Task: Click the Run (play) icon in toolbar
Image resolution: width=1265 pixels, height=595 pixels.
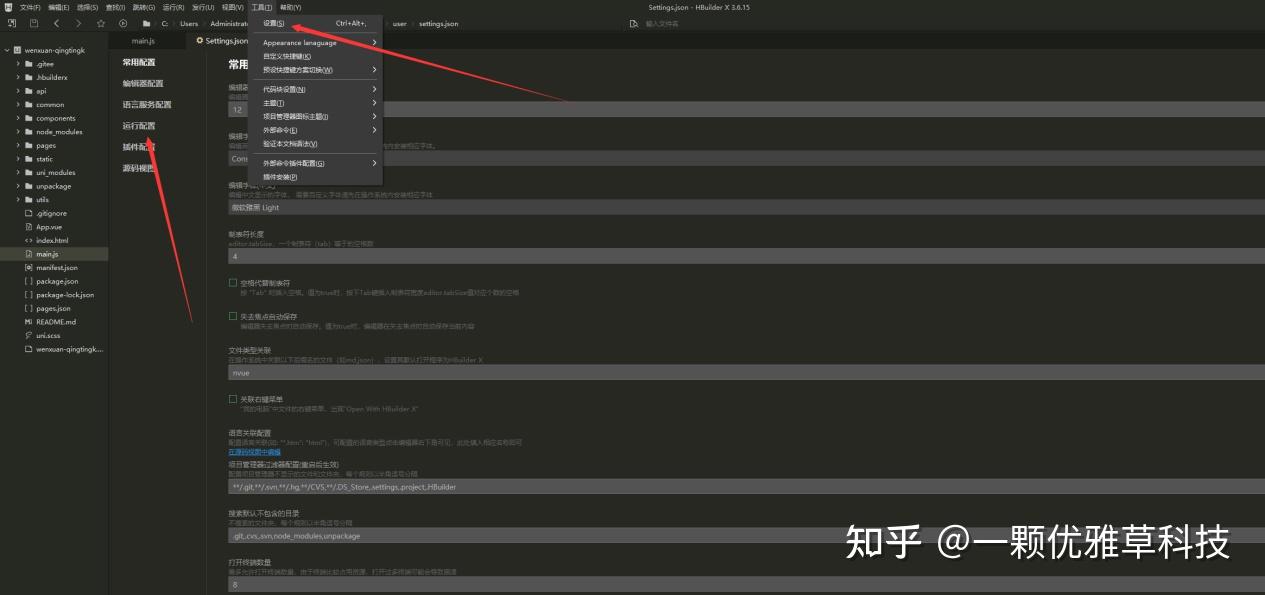Action: pyautogui.click(x=122, y=23)
